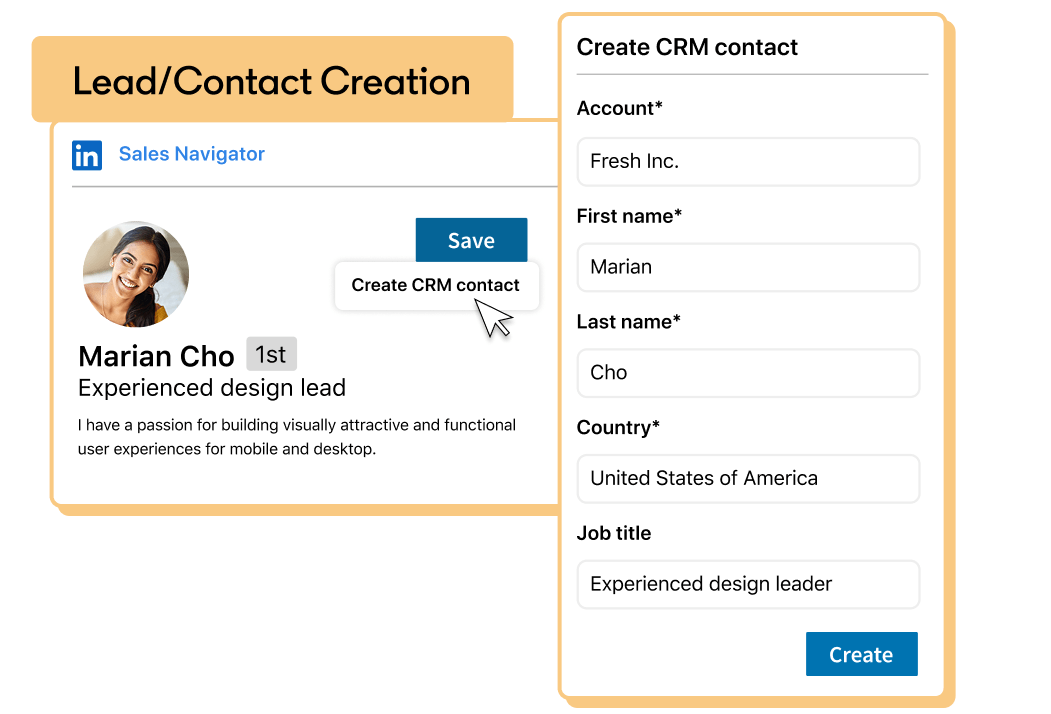The image size is (1051, 714).
Task: Click the Account field with Fresh Inc.
Action: click(747, 162)
